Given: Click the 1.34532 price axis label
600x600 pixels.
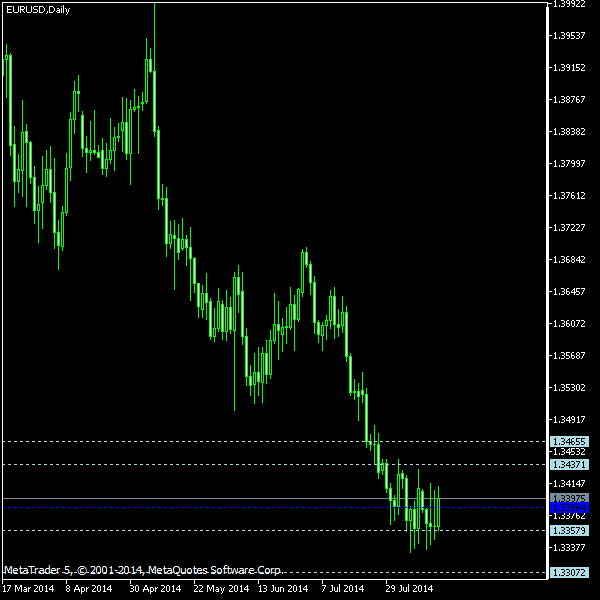Looking at the screenshot, I should click(x=569, y=452).
